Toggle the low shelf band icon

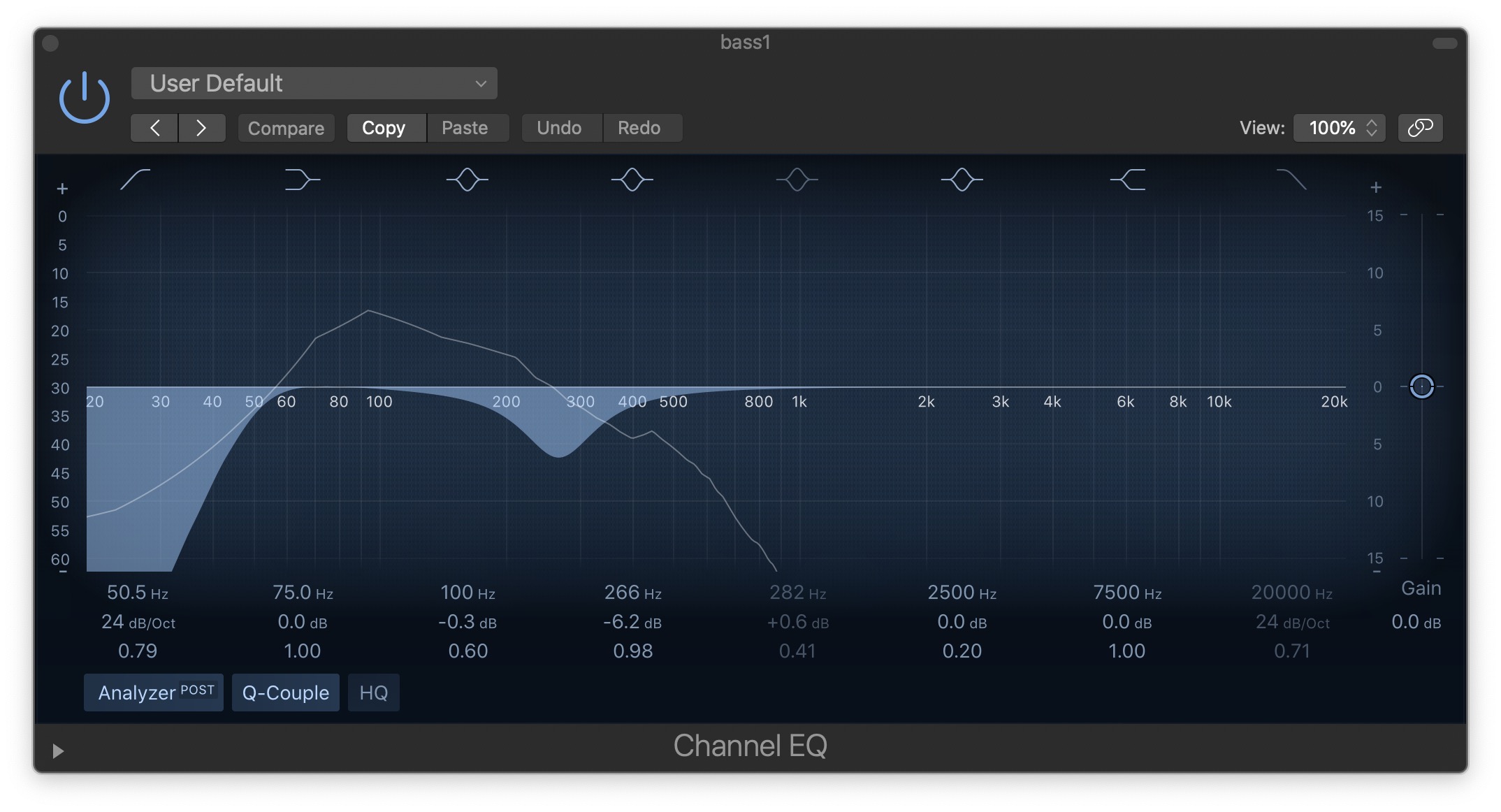pos(302,180)
